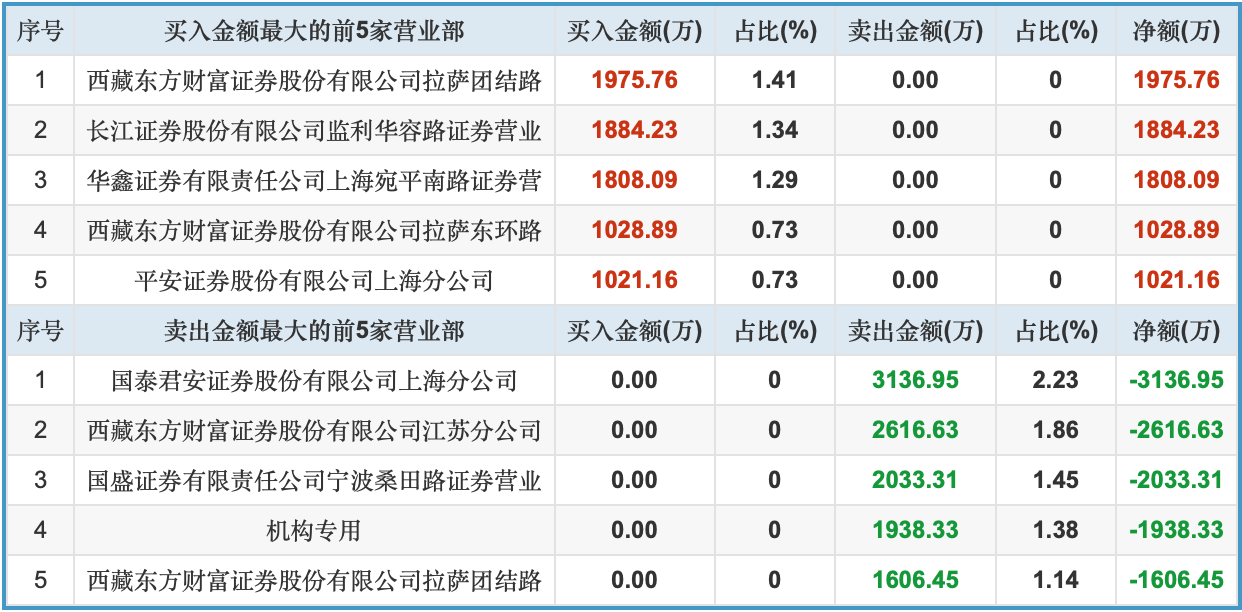Click net amount 1028.89 in 净额 column
1242x612 pixels.
pos(1177,230)
